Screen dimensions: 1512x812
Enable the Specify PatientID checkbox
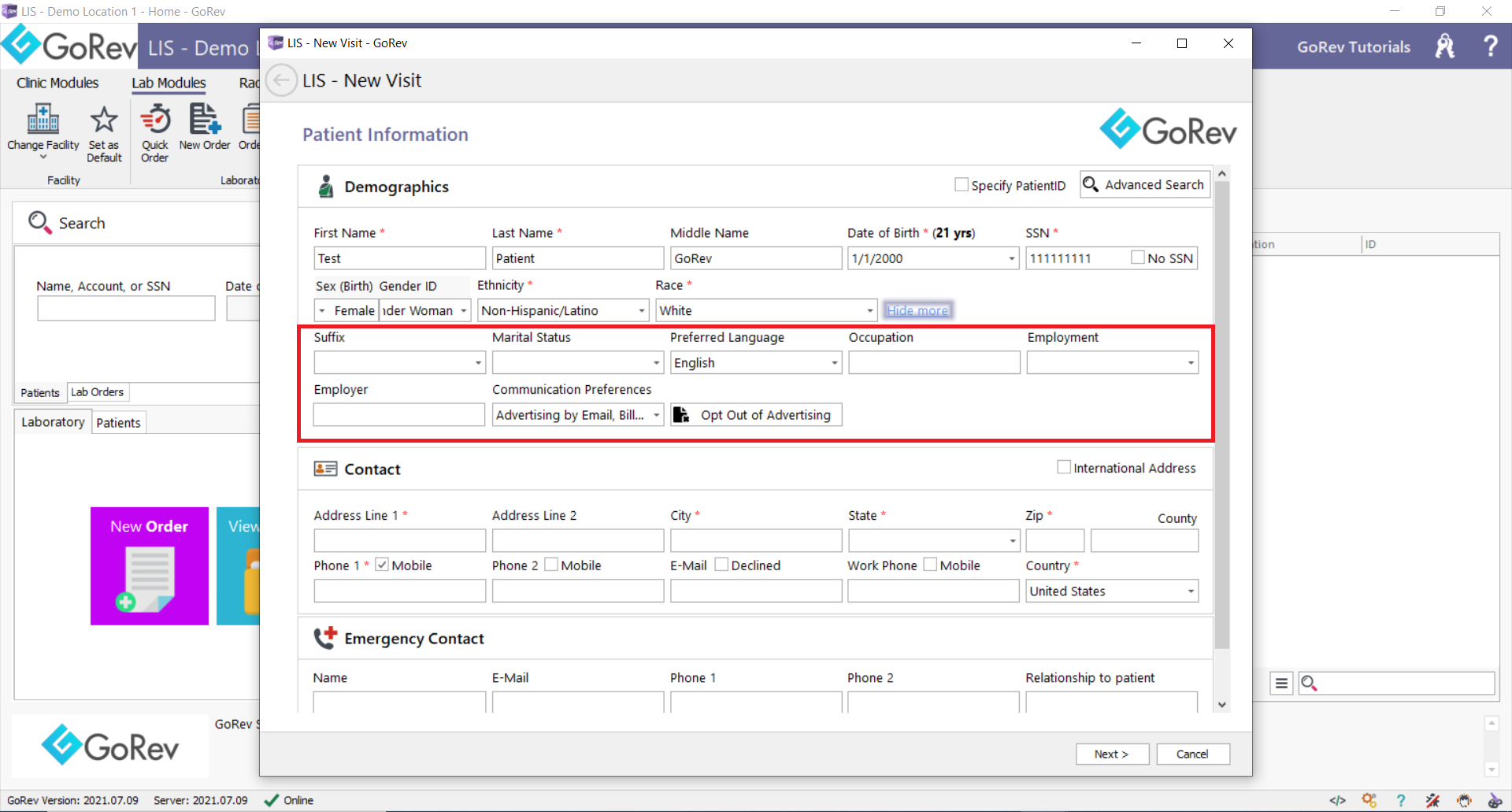pyautogui.click(x=962, y=184)
